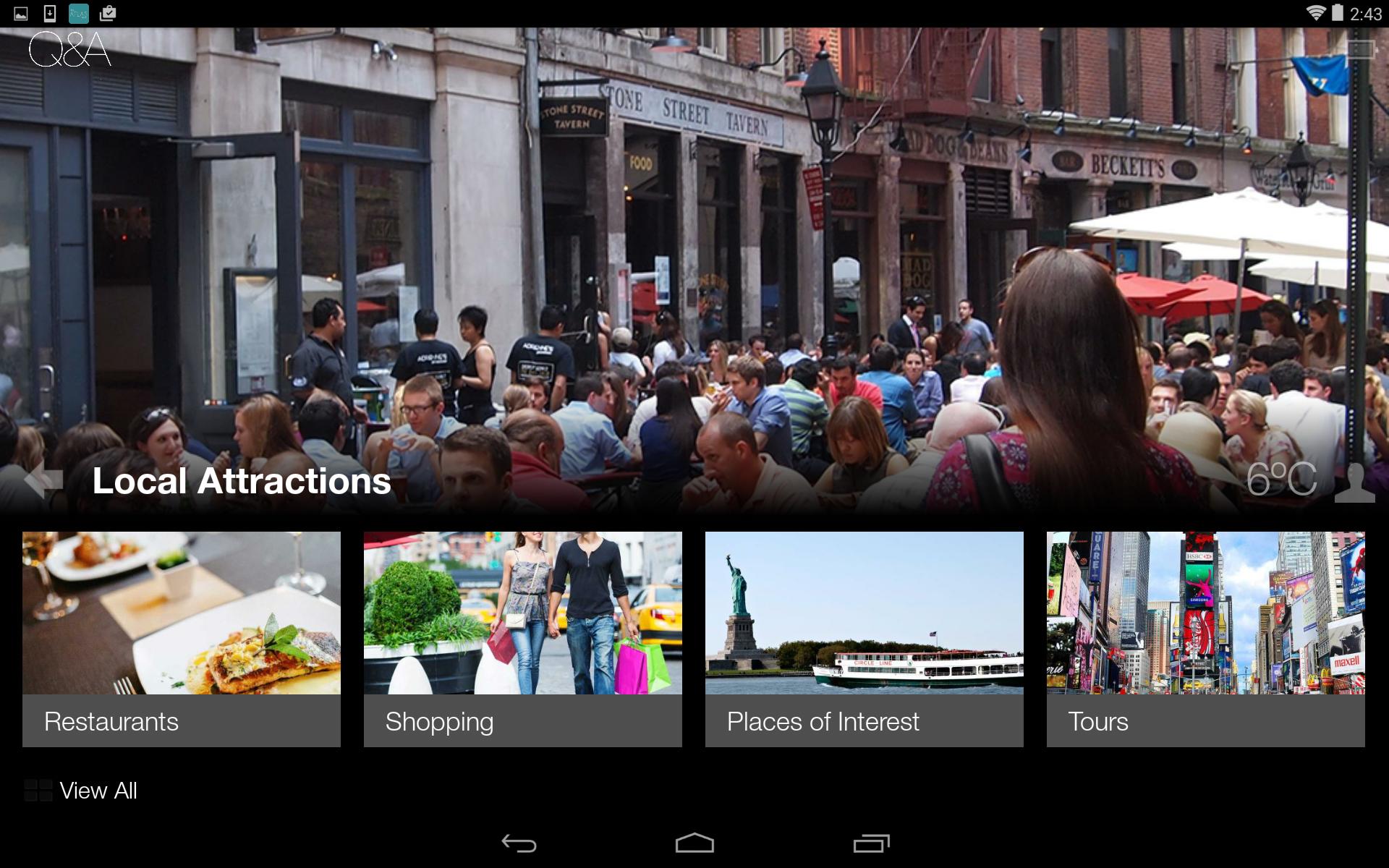This screenshot has width=1389, height=868.
Task: Open the download notification in status bar
Action: [50, 13]
